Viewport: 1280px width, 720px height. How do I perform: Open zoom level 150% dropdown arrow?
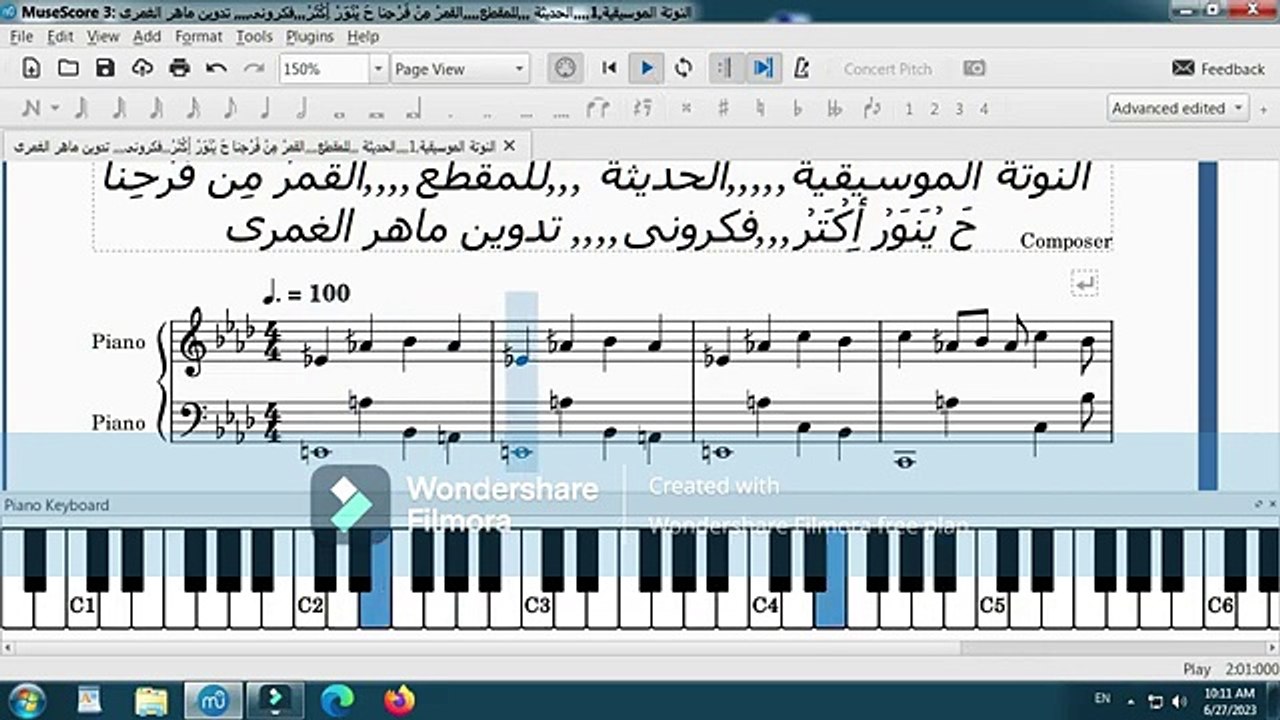[x=378, y=69]
